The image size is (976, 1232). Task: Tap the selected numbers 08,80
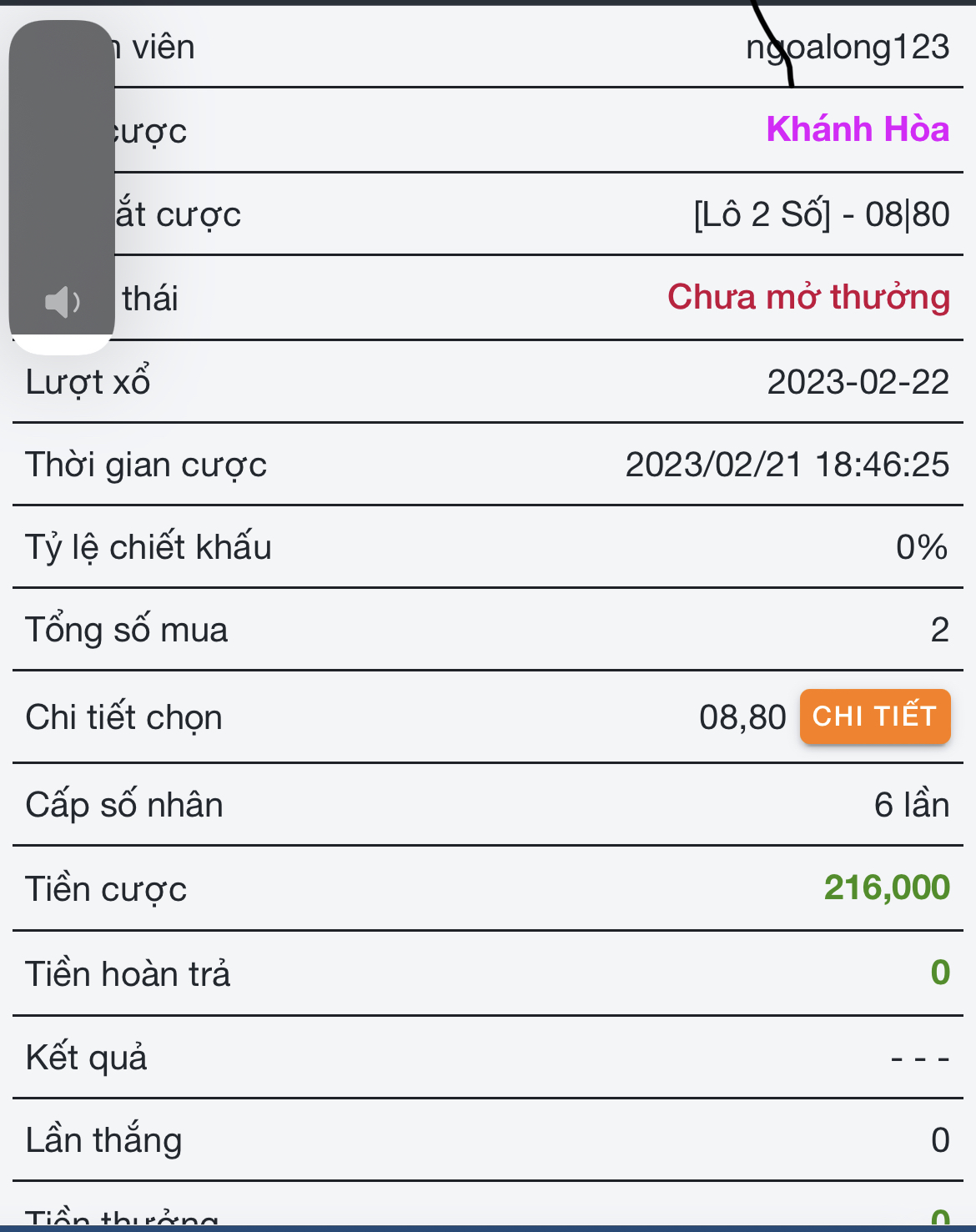click(742, 717)
